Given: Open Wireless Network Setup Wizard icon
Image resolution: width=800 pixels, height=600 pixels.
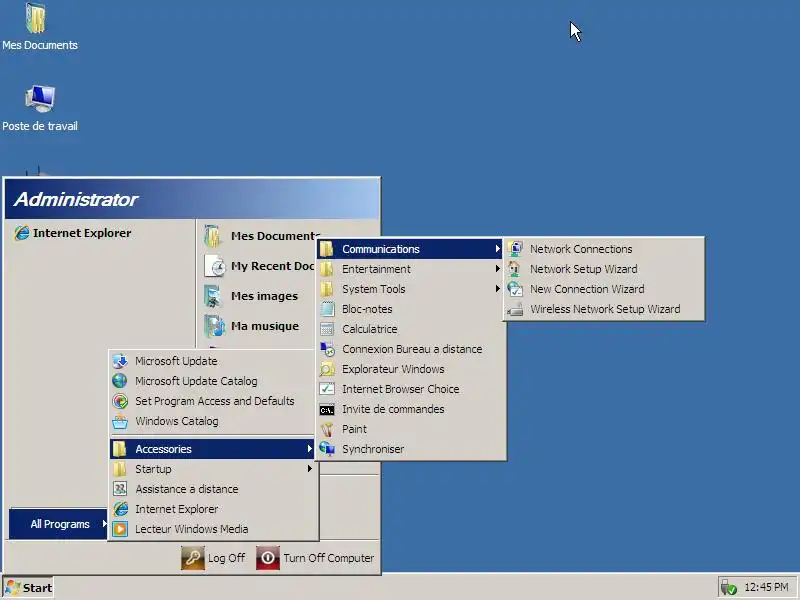Looking at the screenshot, I should [515, 309].
